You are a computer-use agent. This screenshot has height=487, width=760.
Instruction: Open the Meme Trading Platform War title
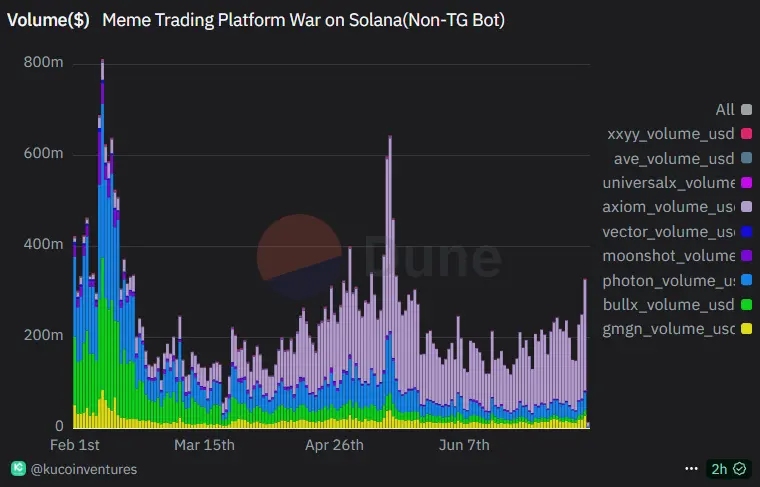(x=303, y=20)
